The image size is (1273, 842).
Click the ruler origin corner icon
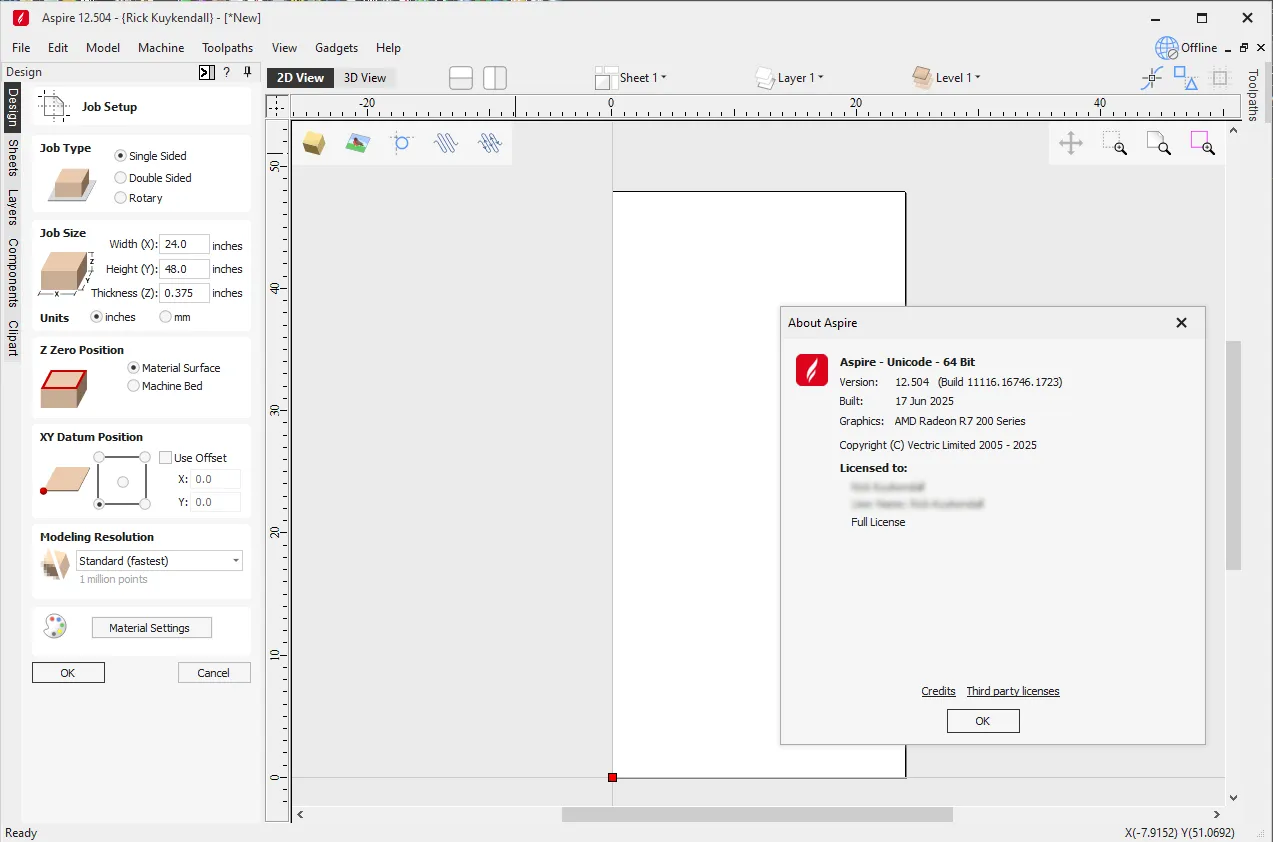click(x=277, y=106)
